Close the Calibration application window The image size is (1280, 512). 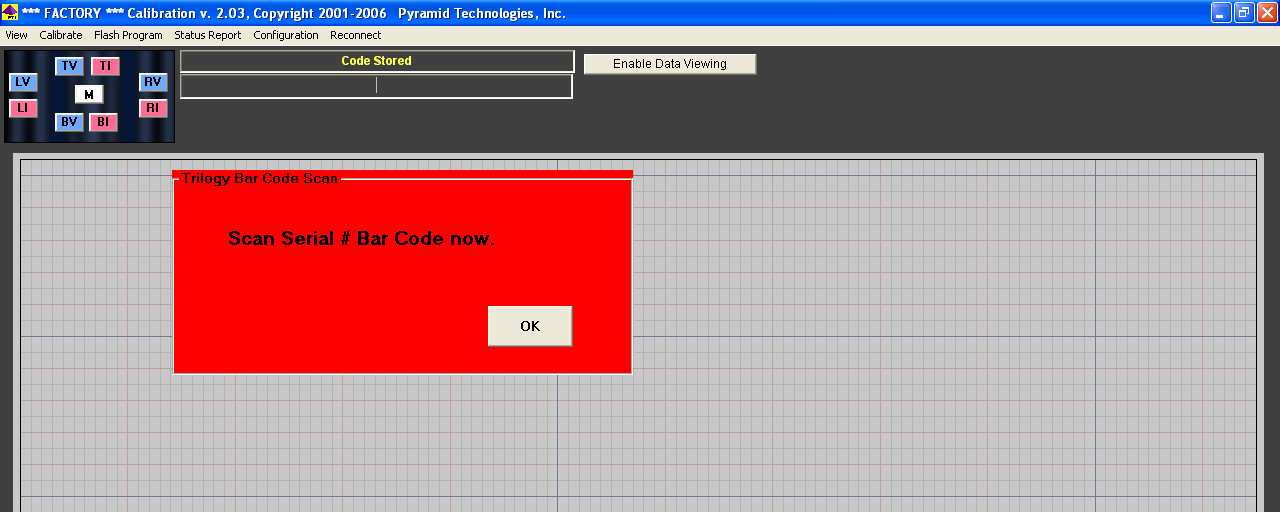tap(1267, 13)
